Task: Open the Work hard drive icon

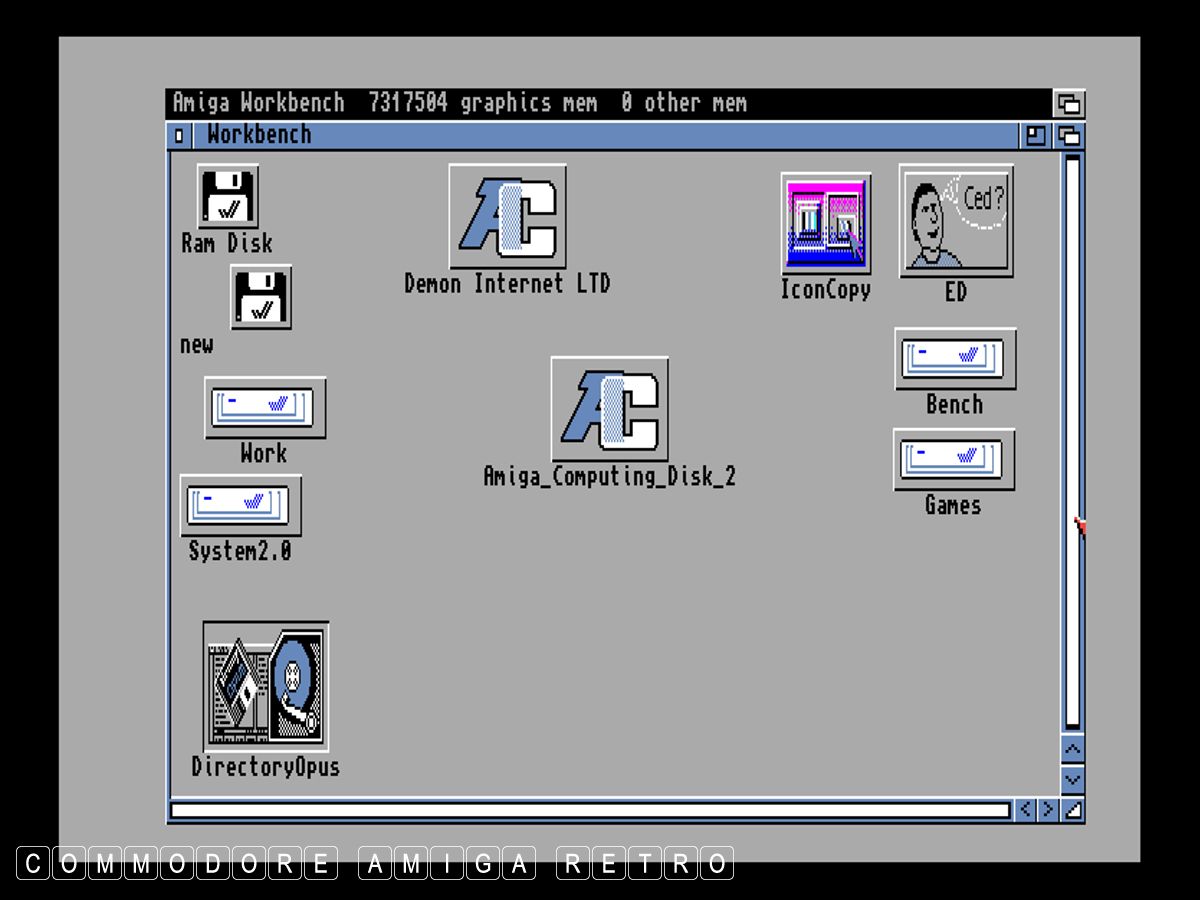Action: click(x=265, y=407)
